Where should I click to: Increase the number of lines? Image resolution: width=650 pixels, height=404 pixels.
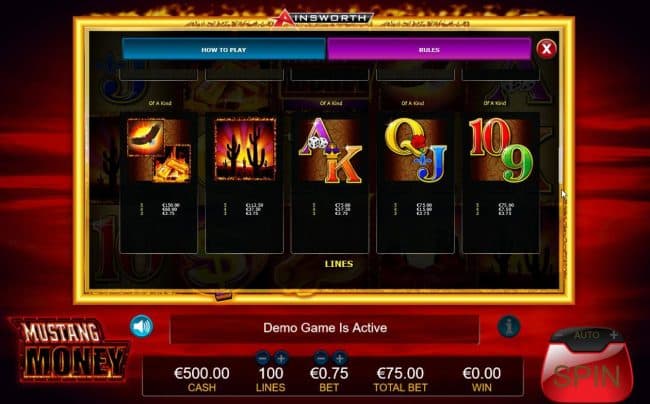click(x=281, y=358)
